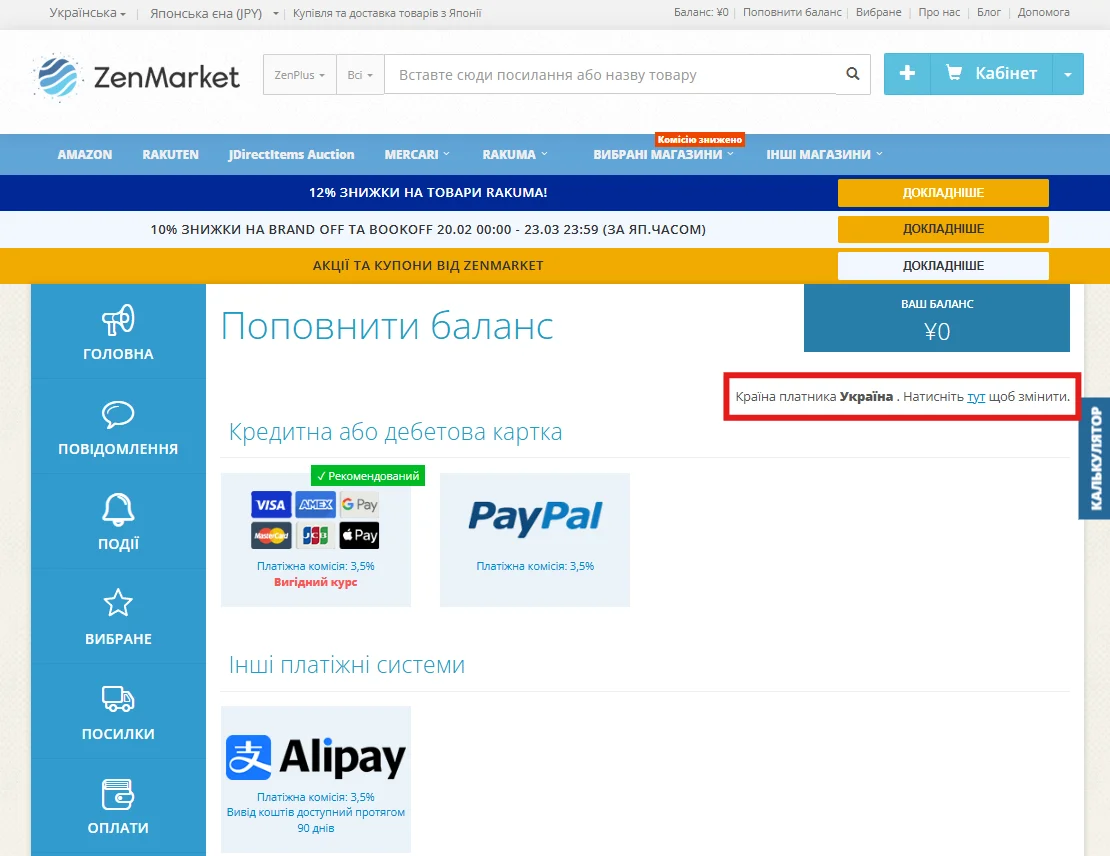Click Блог link
Image resolution: width=1110 pixels, height=856 pixels.
pyautogui.click(x=989, y=12)
